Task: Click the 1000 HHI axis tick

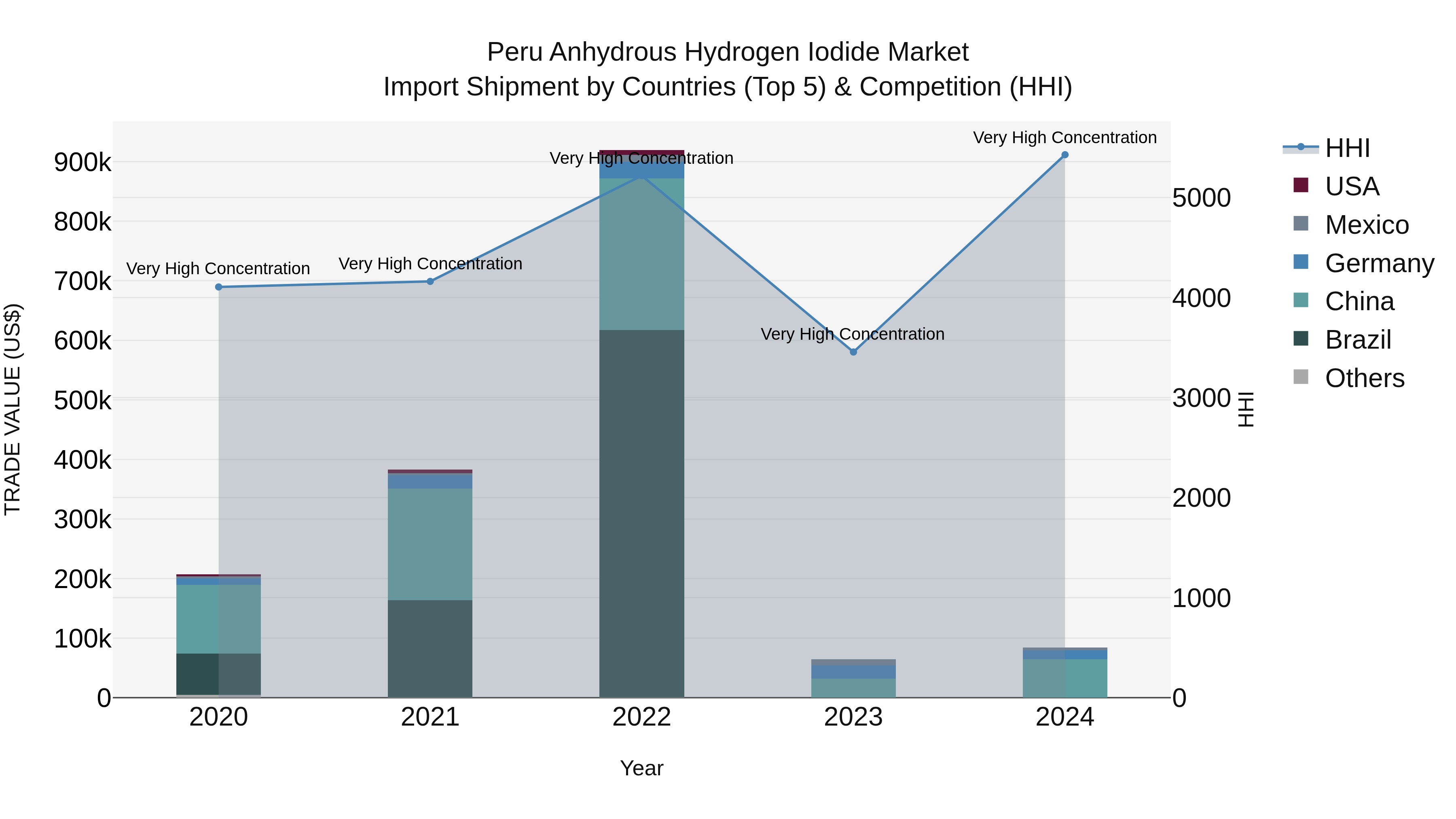Action: coord(1202,599)
